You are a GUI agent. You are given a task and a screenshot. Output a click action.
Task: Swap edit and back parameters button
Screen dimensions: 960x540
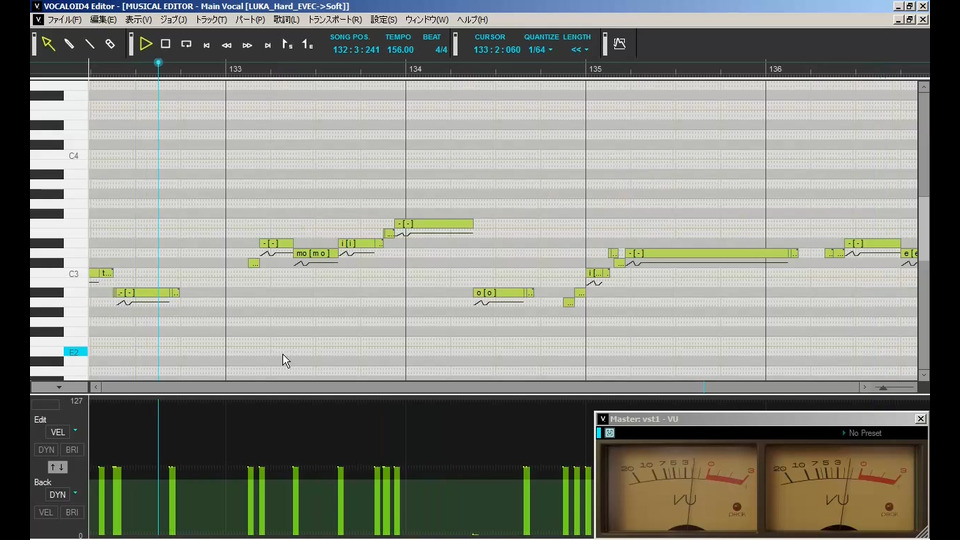[58, 467]
